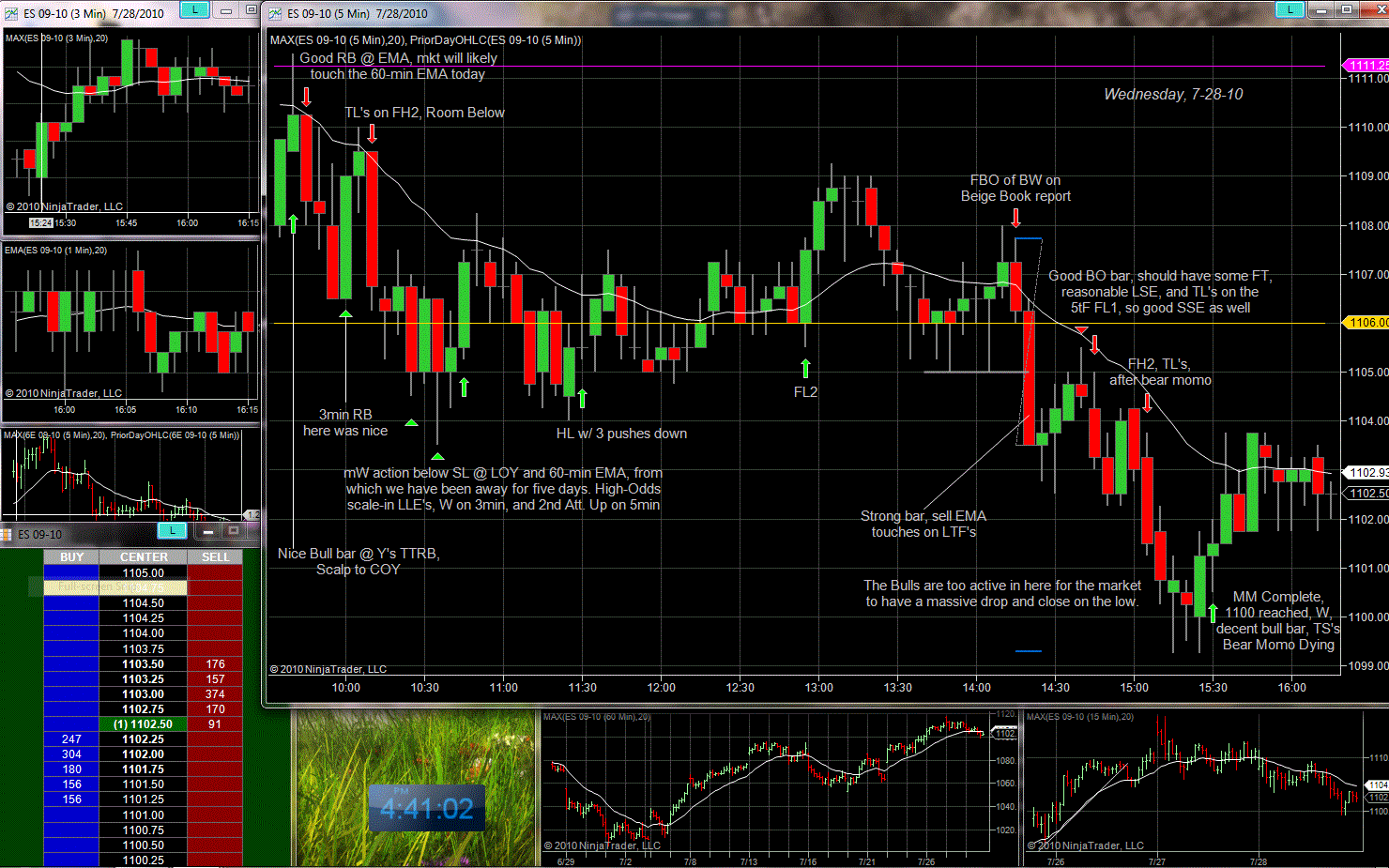
Task: Click the 4:41:02 desktop clock widget
Action: click(427, 808)
